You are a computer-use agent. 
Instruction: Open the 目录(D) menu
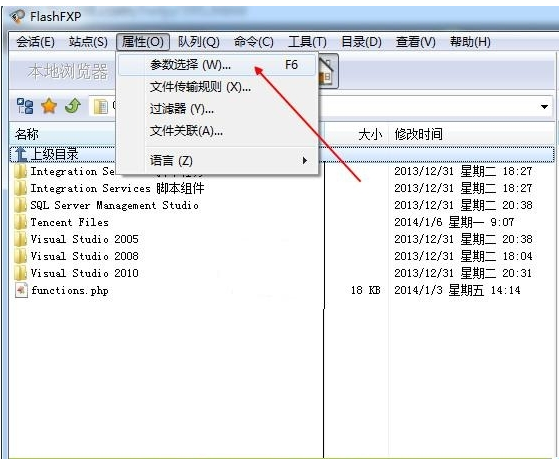pyautogui.click(x=361, y=42)
